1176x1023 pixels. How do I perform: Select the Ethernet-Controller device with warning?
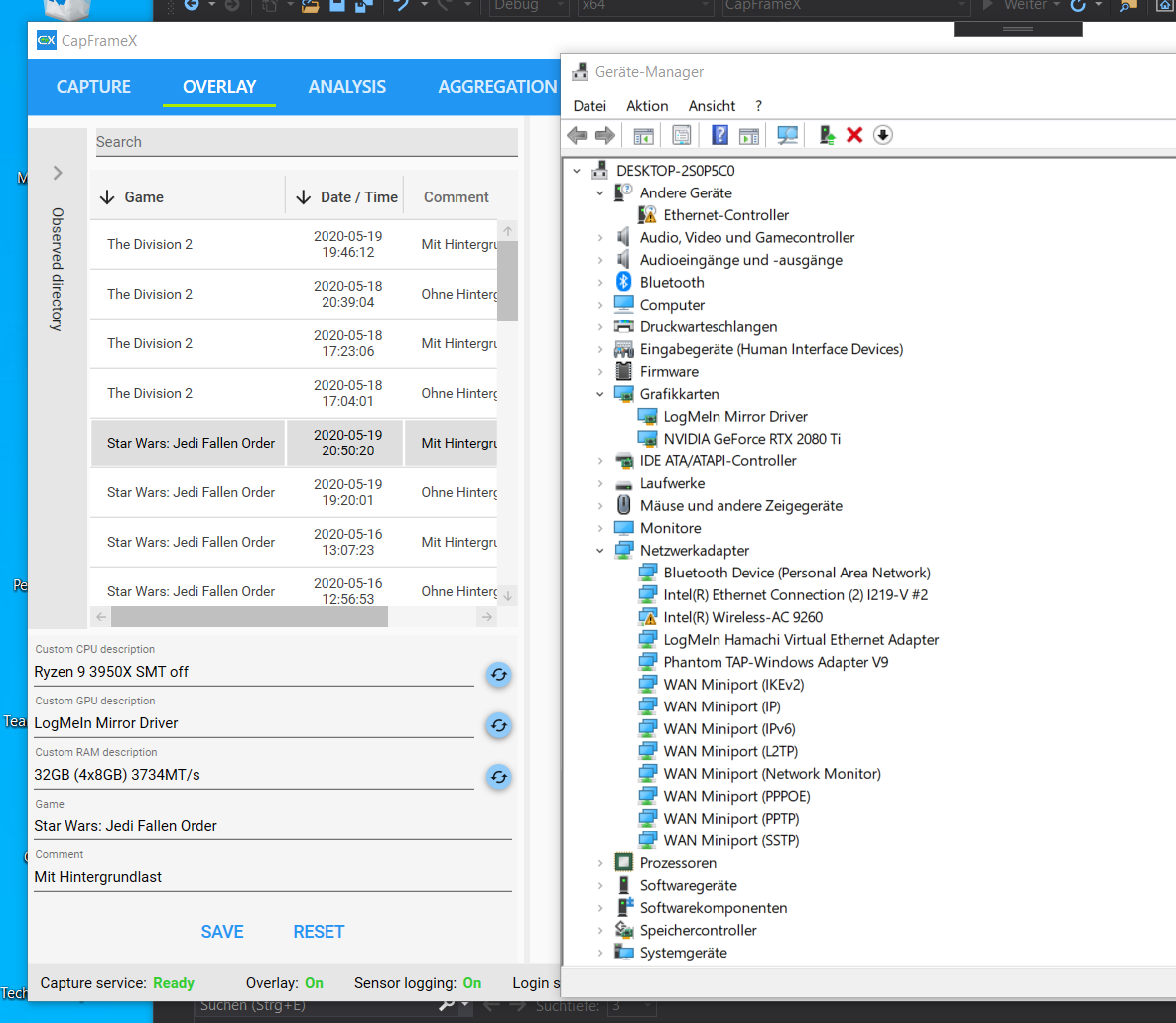pyautogui.click(x=726, y=215)
